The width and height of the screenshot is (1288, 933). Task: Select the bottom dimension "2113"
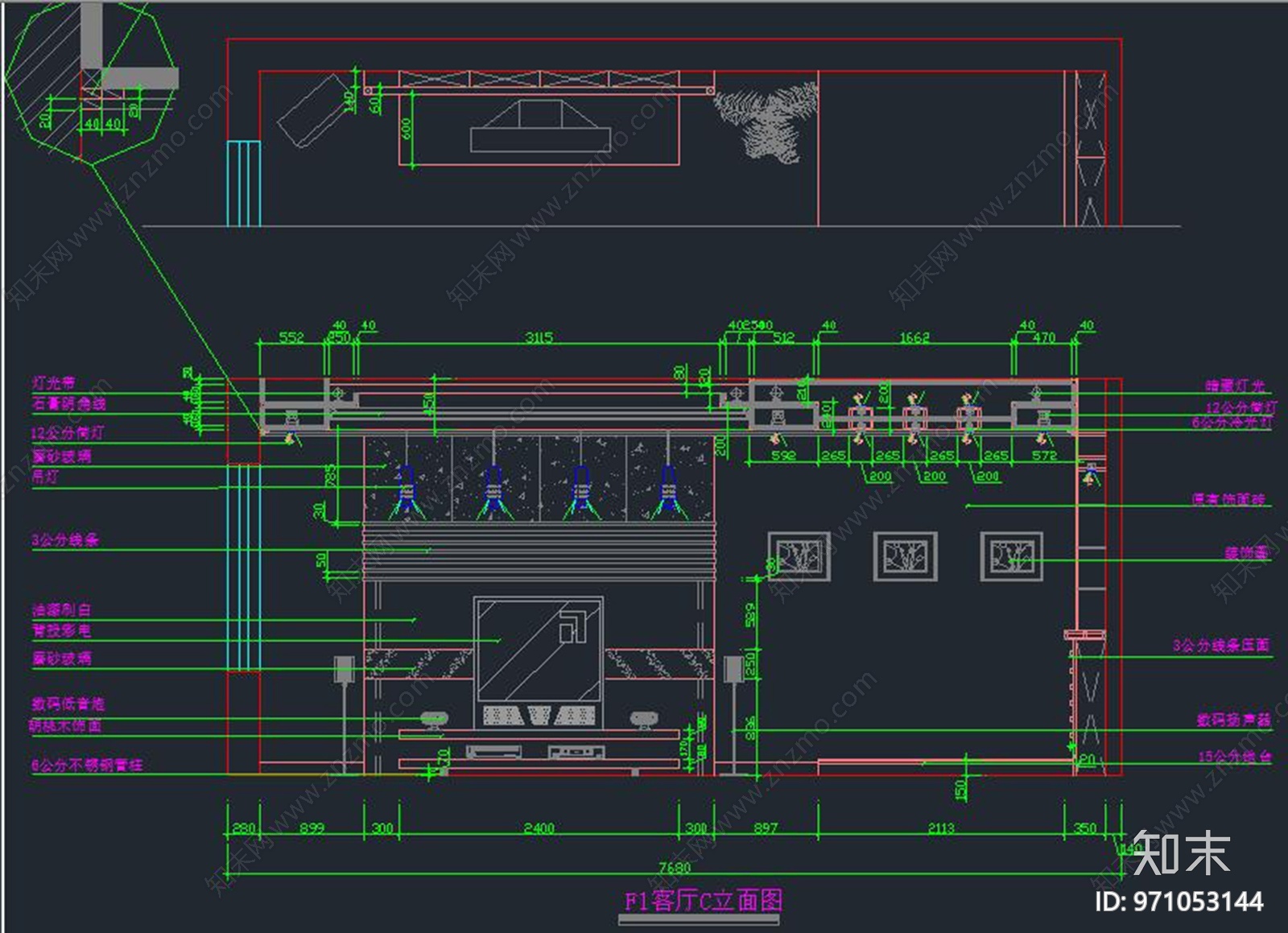click(940, 828)
